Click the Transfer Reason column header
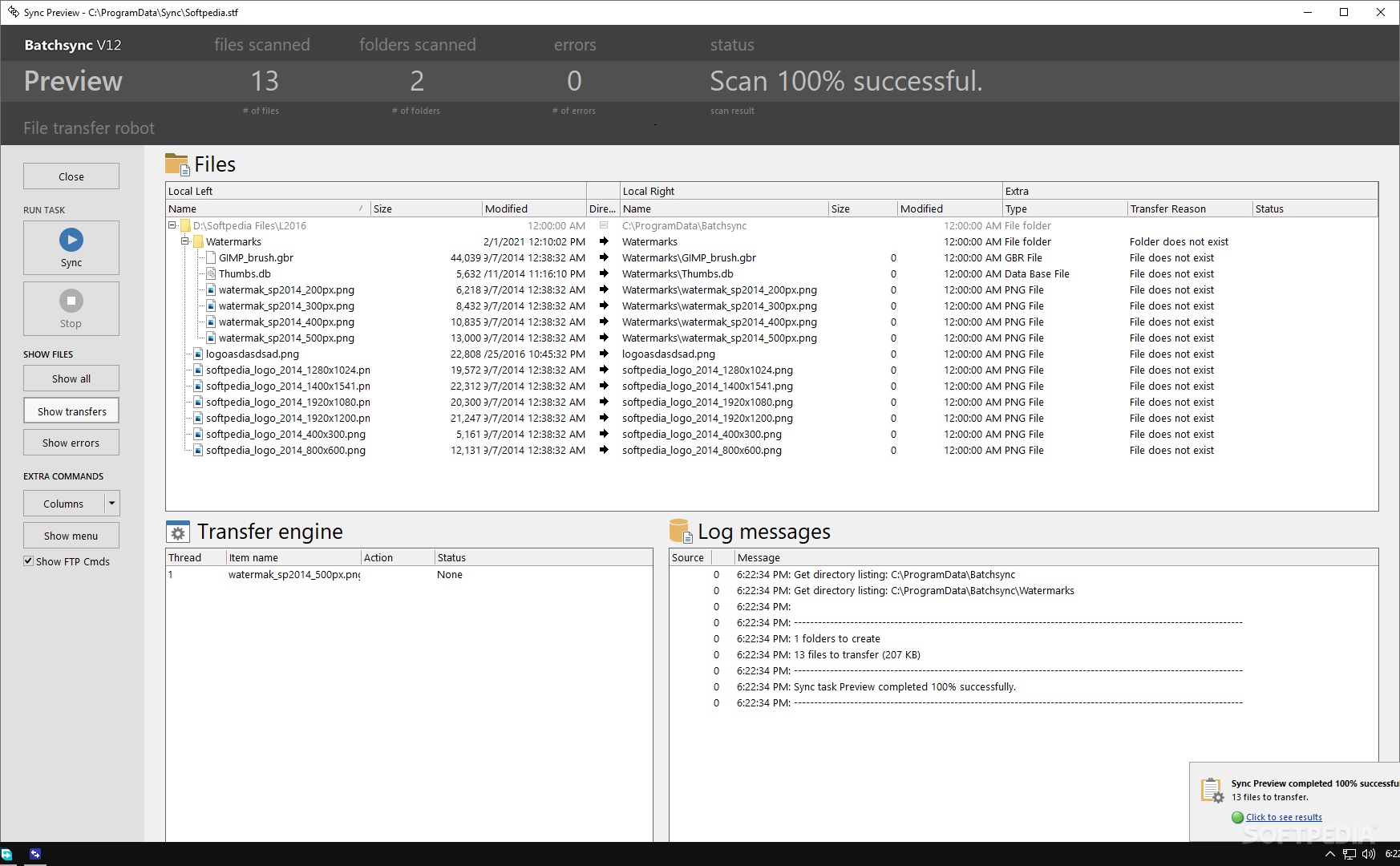This screenshot has height=866, width=1400. coord(1189,208)
